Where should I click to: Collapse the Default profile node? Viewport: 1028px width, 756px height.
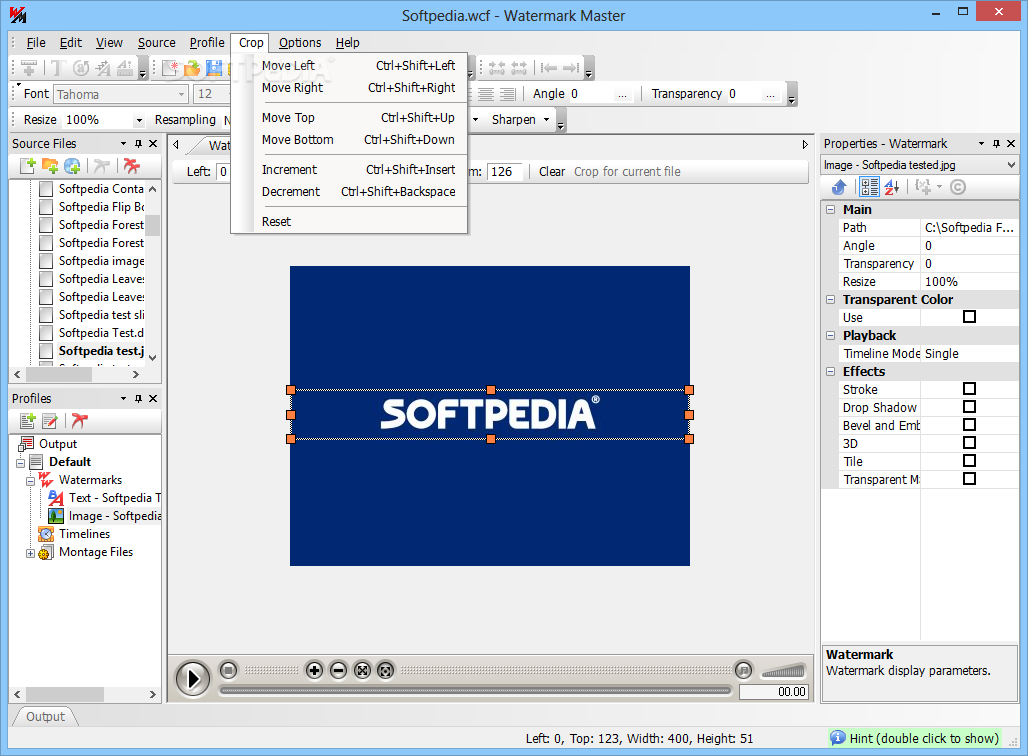[x=20, y=463]
